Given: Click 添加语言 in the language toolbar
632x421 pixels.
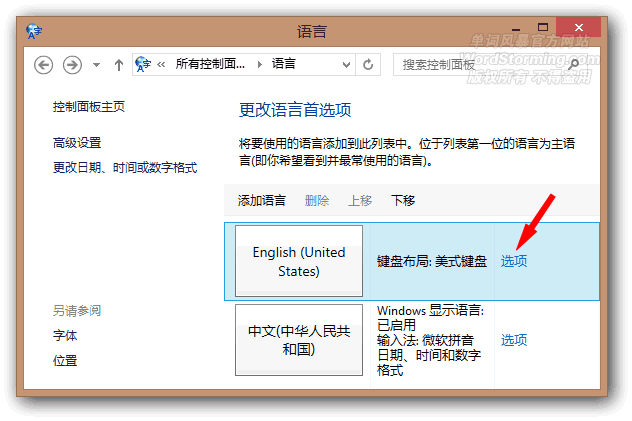Looking at the screenshot, I should (x=261, y=200).
